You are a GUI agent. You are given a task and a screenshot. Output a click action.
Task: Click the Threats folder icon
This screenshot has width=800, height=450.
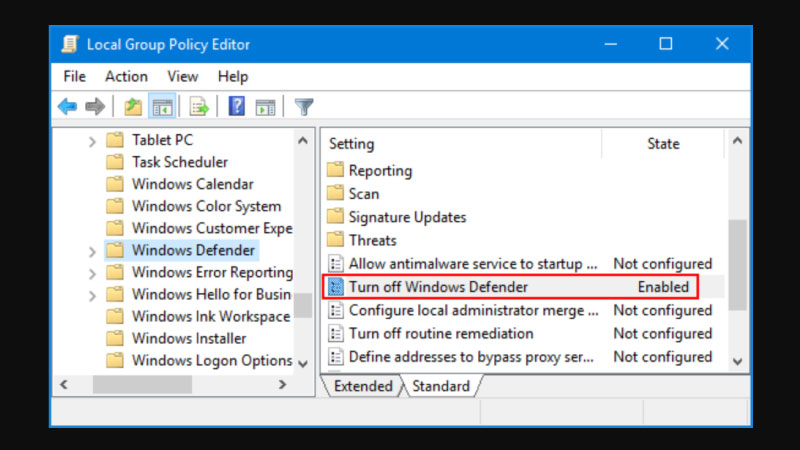(335, 239)
